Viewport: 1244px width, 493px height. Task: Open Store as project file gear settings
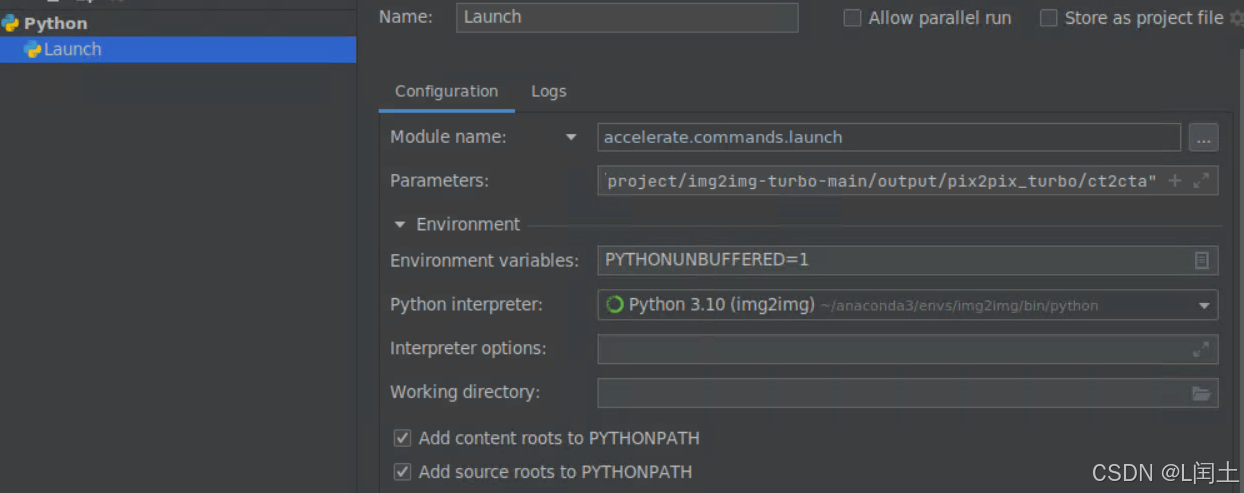[1236, 18]
